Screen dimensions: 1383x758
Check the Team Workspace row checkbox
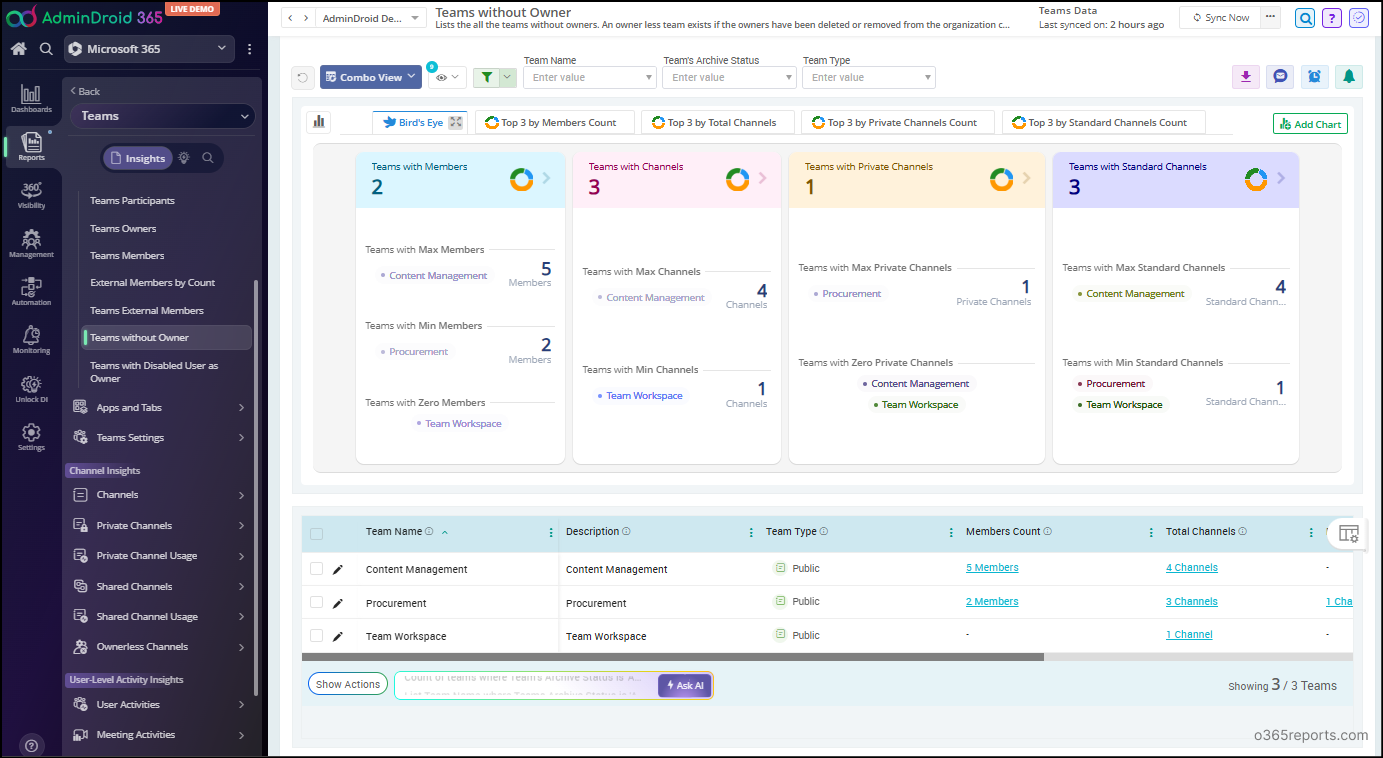316,635
